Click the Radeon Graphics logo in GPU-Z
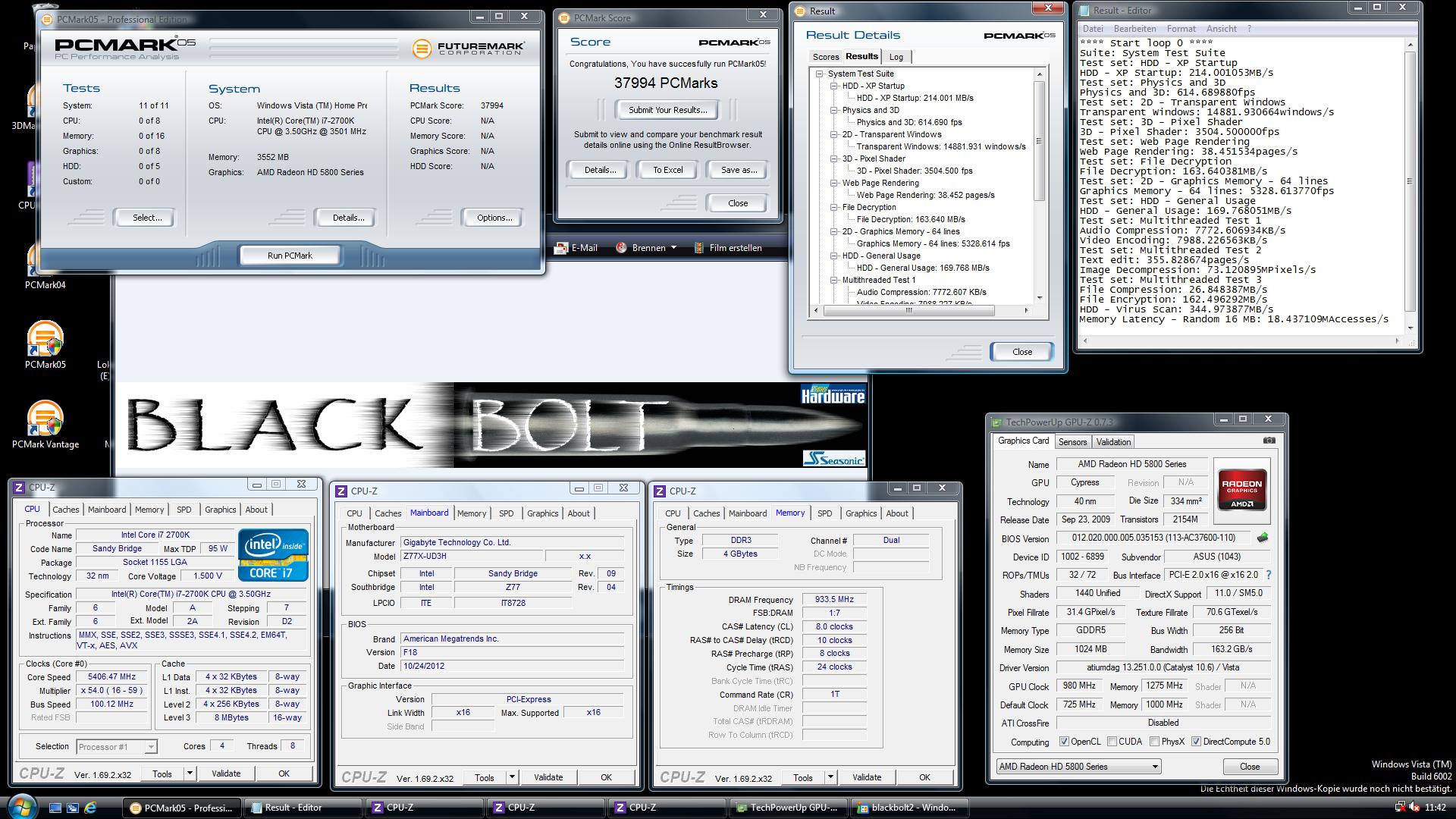 coord(1242,490)
